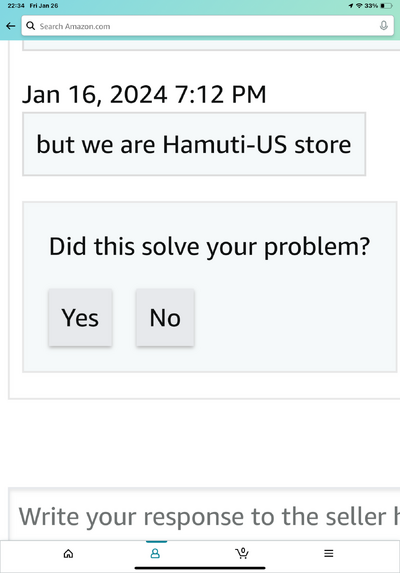Viewport: 400px width, 573px height.
Task: Tap the battery status icon
Action: tap(386, 6)
